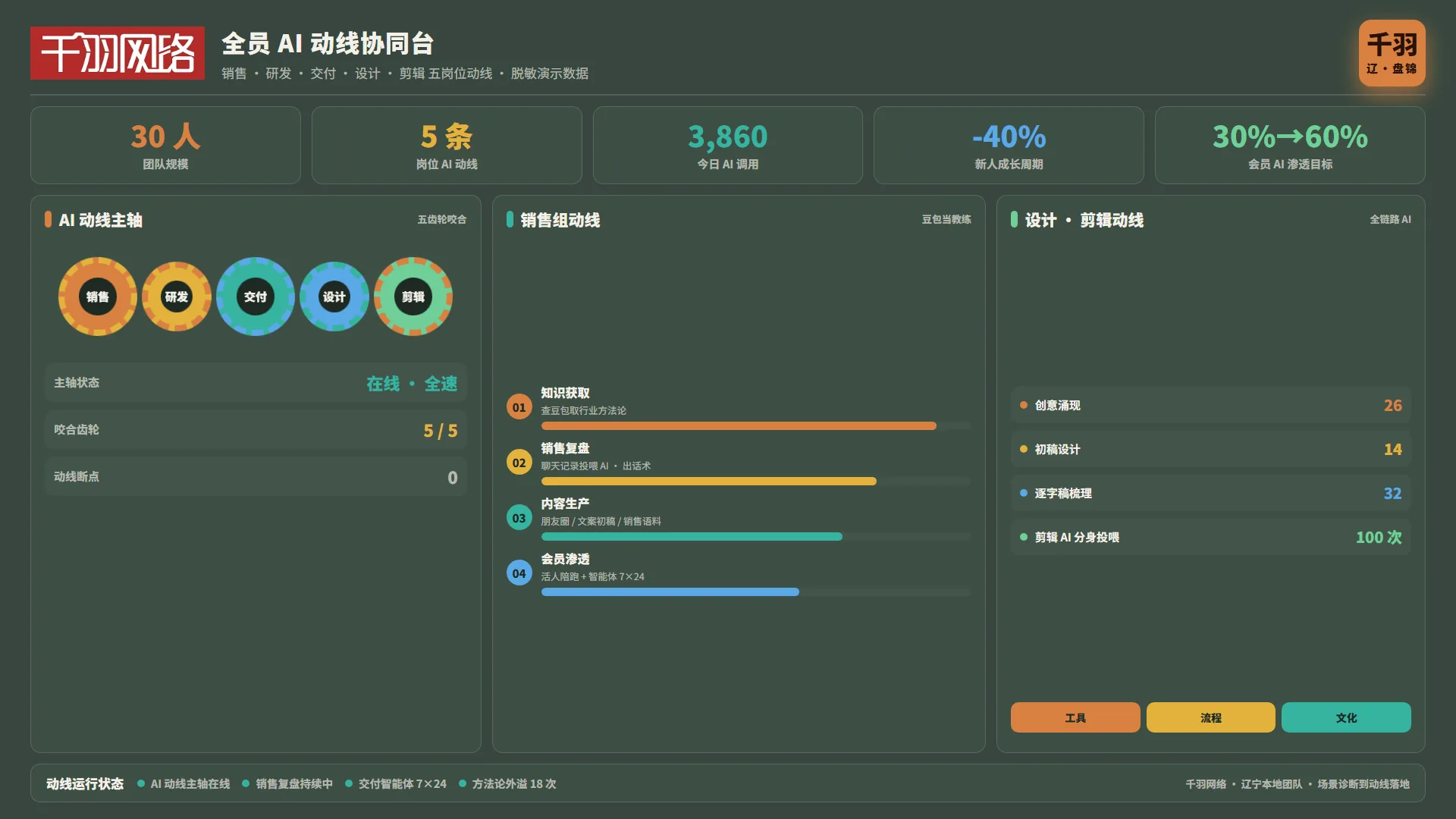Click step badge 03 内容生产
The image size is (1456, 819).
519,518
